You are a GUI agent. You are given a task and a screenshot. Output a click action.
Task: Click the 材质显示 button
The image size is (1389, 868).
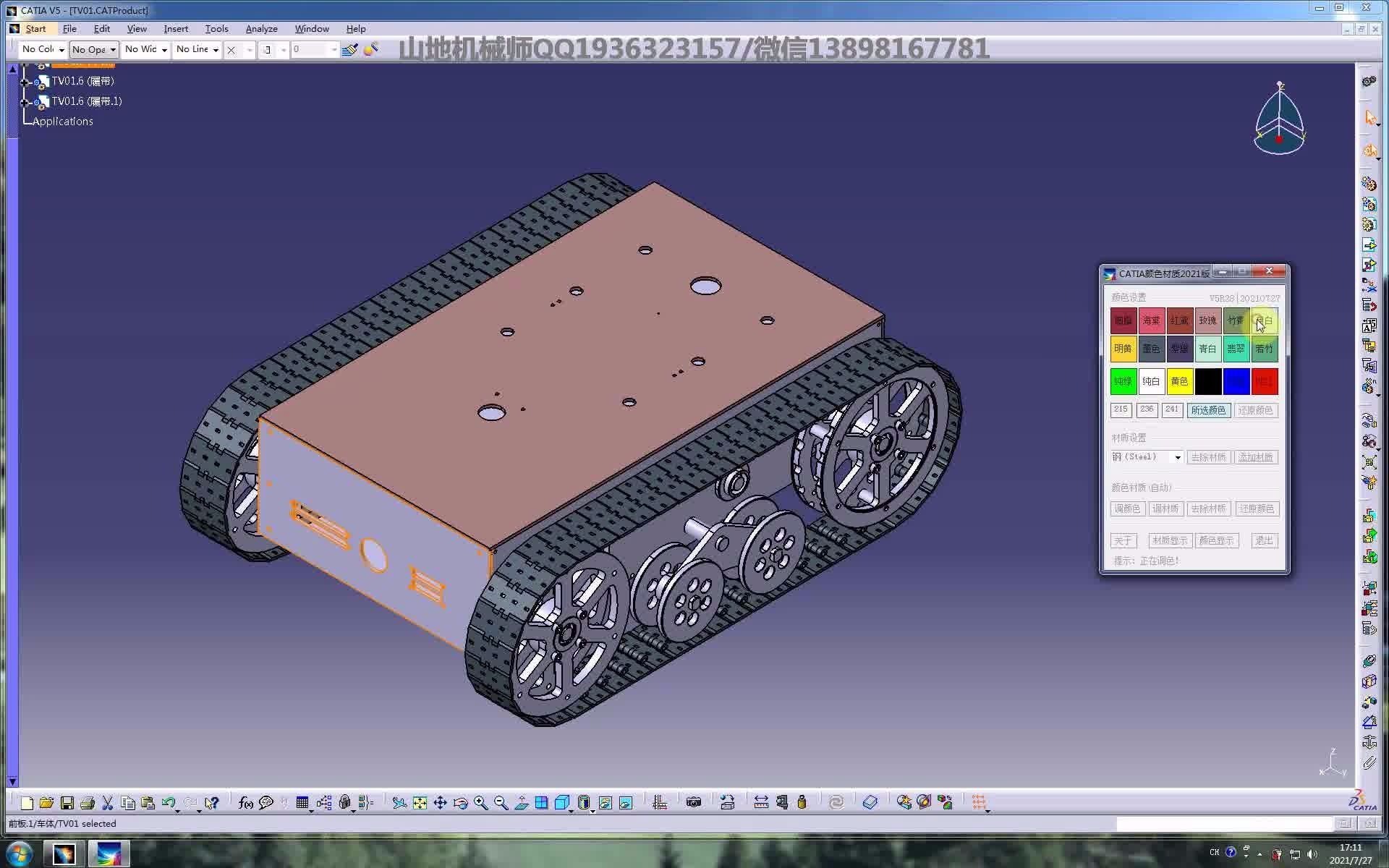1169,540
